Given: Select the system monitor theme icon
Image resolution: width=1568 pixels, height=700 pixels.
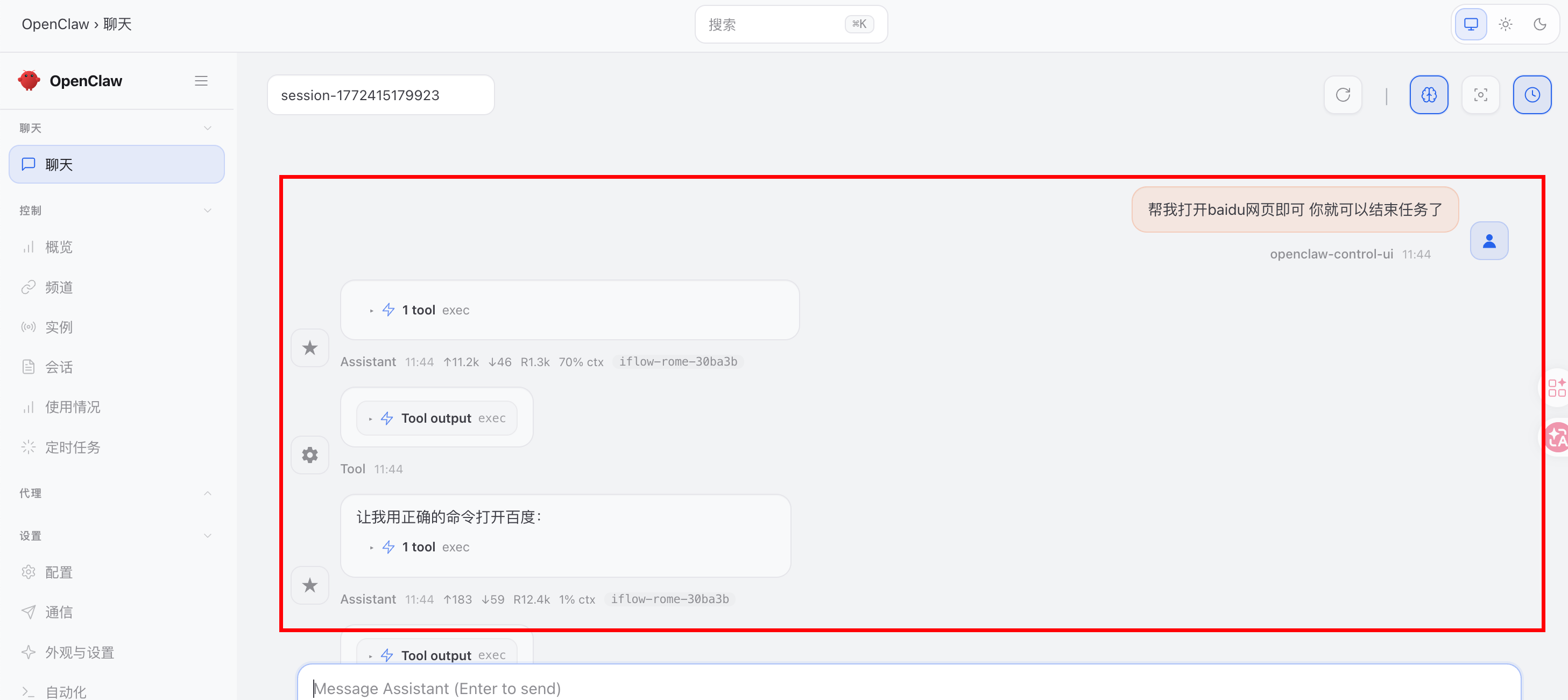Looking at the screenshot, I should 1471,24.
